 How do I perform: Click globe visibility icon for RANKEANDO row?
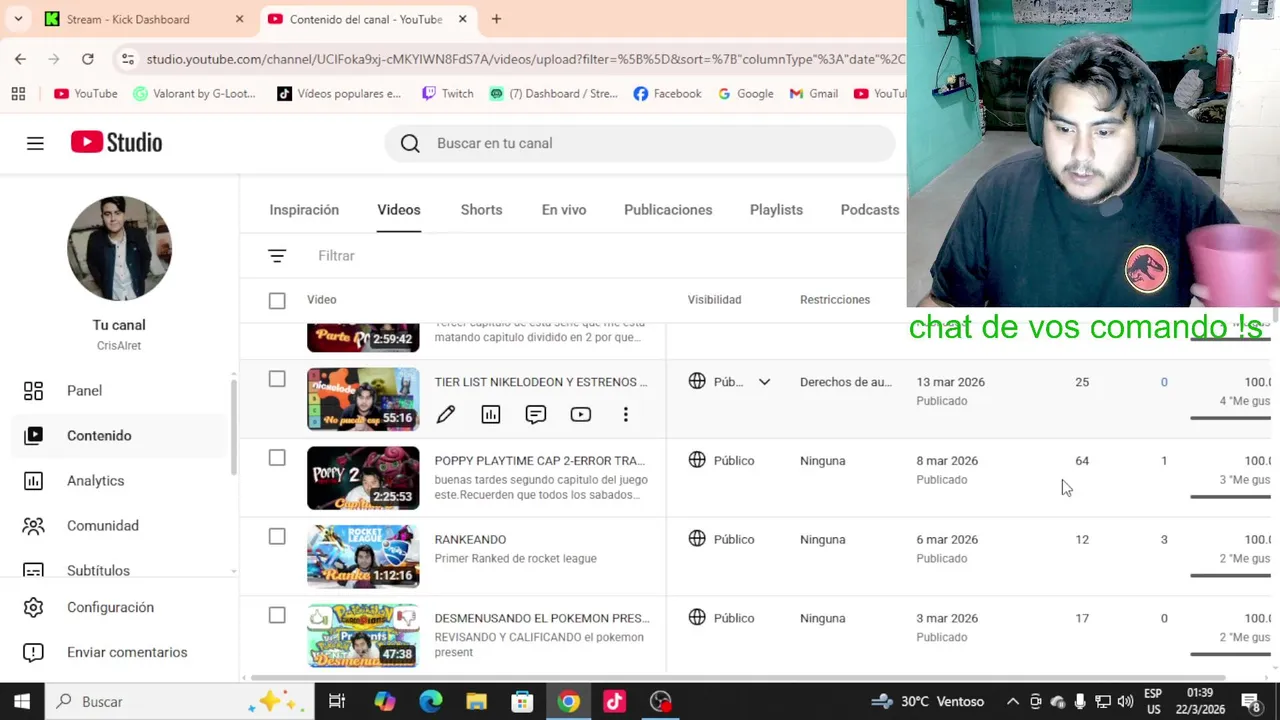[697, 539]
